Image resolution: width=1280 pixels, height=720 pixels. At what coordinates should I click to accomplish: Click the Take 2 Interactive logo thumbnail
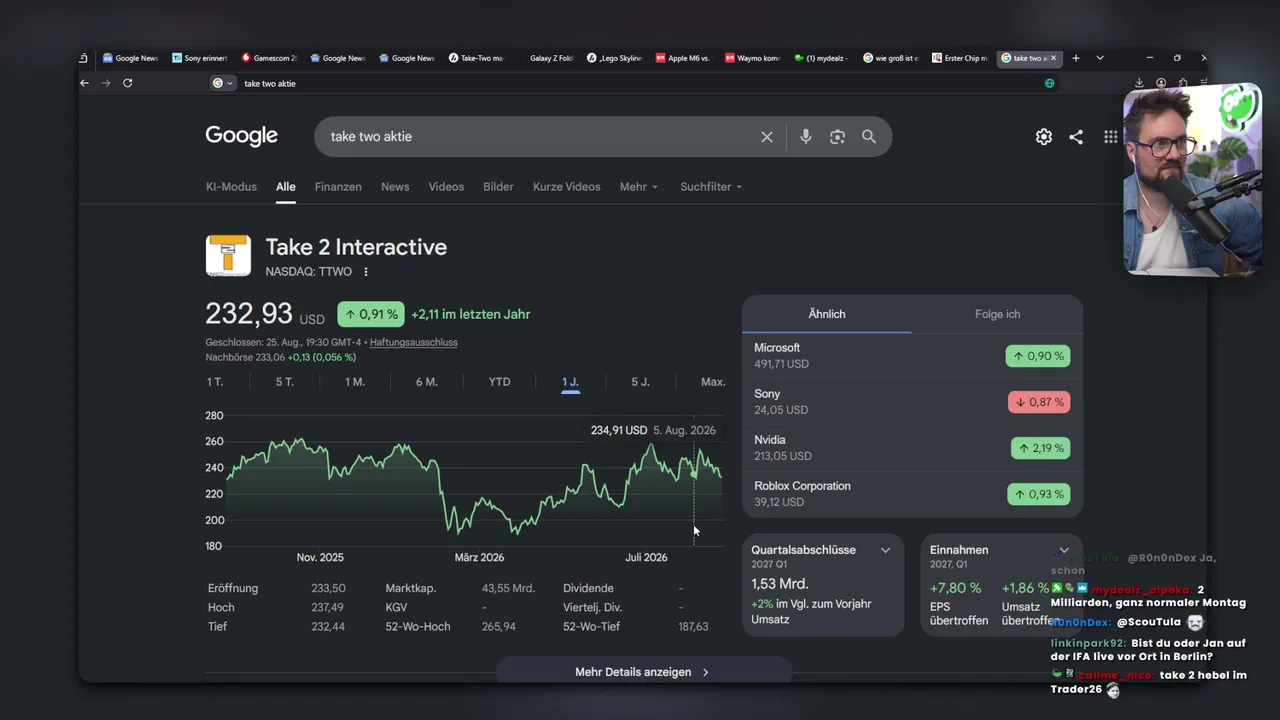click(x=228, y=255)
